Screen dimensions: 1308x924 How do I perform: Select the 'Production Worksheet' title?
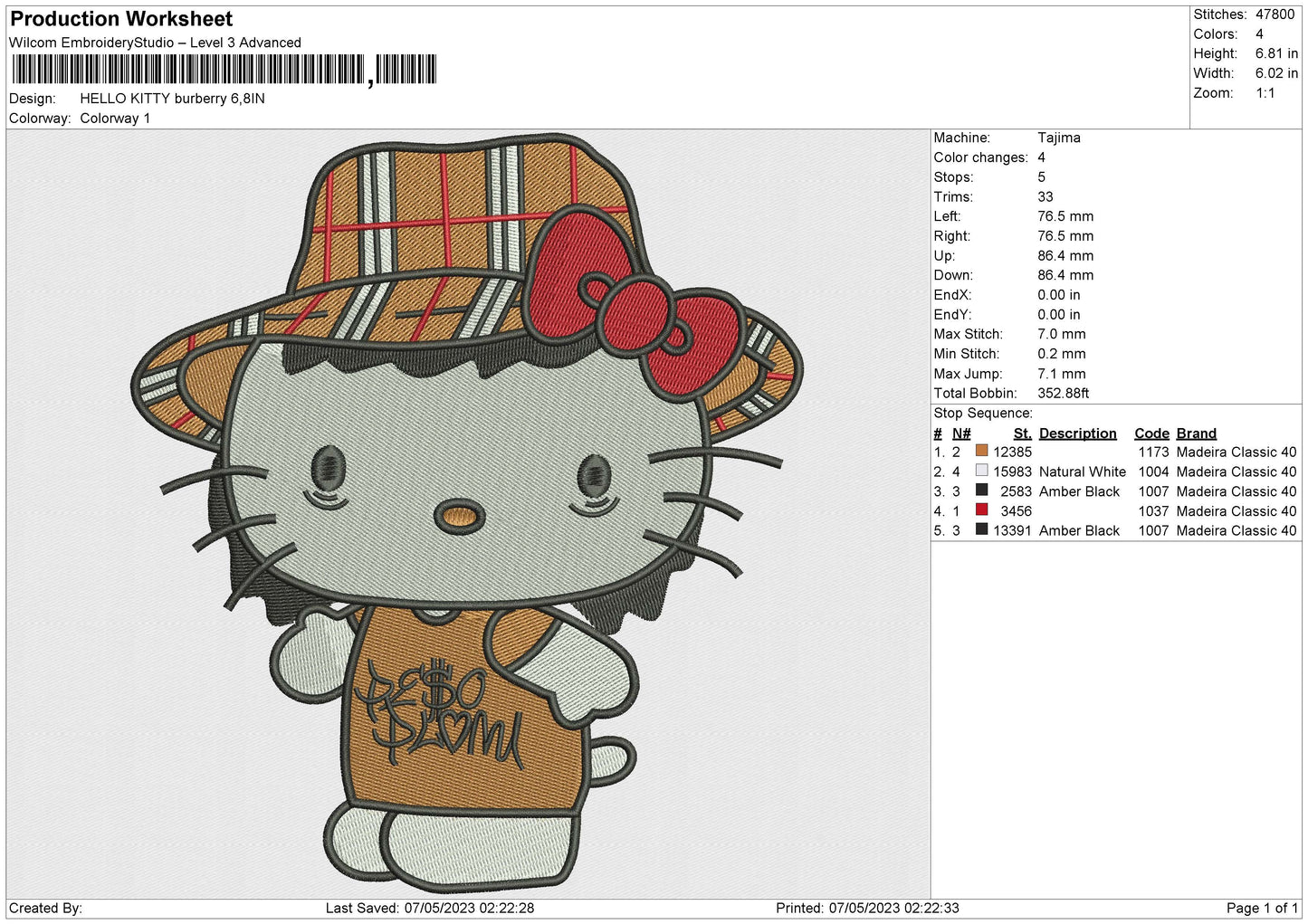tap(121, 19)
